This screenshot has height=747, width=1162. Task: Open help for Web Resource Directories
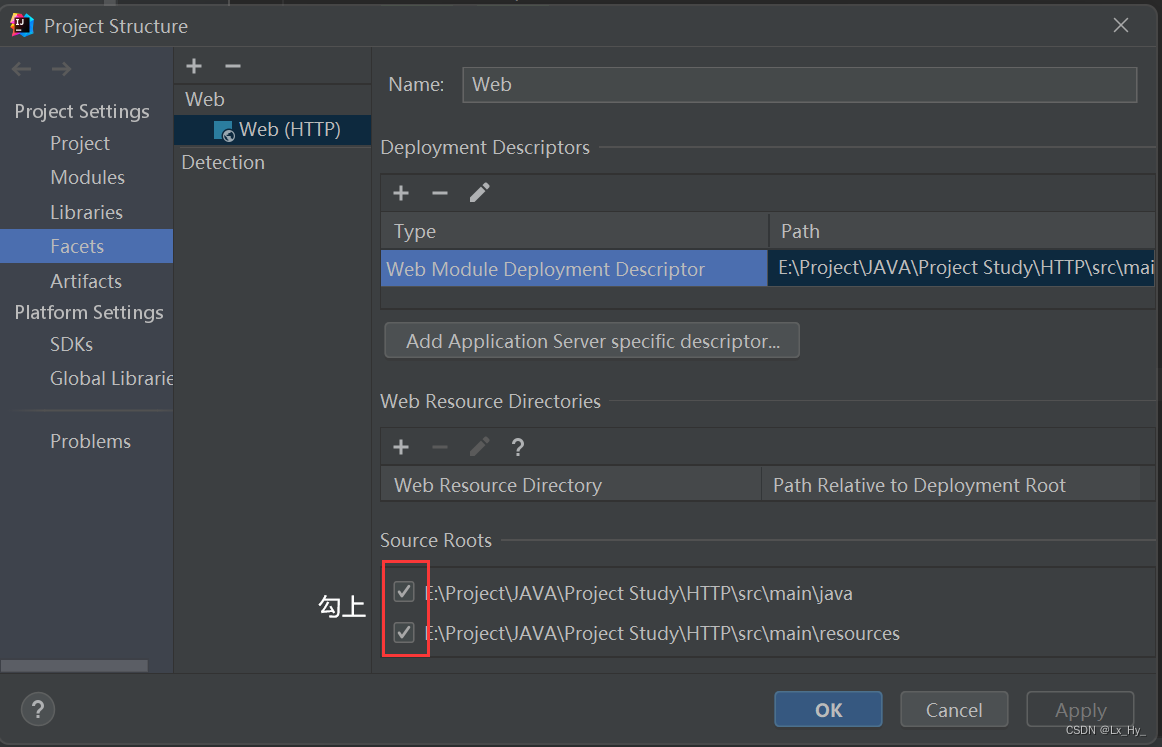tap(517, 447)
